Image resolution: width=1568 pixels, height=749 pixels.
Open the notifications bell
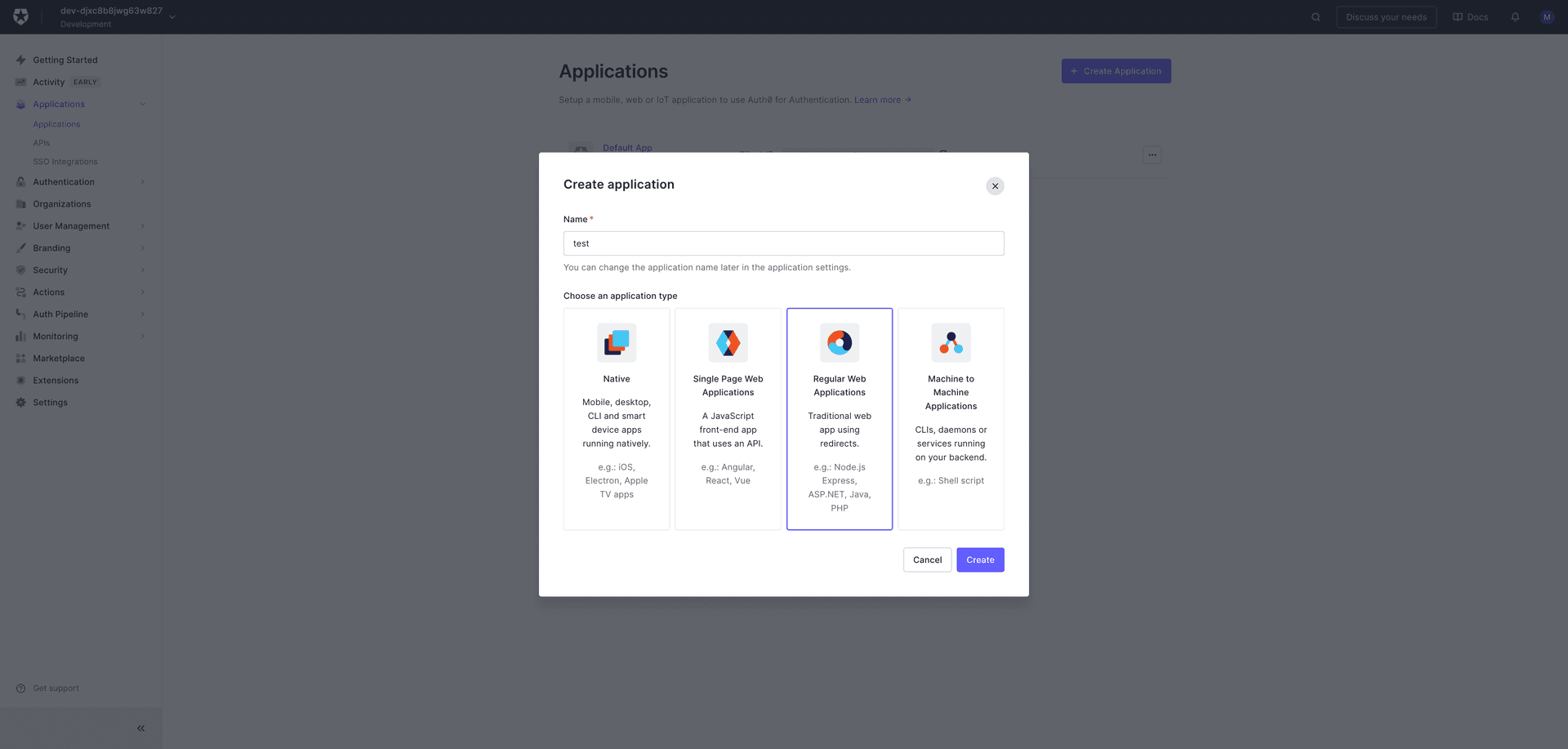point(1515,17)
